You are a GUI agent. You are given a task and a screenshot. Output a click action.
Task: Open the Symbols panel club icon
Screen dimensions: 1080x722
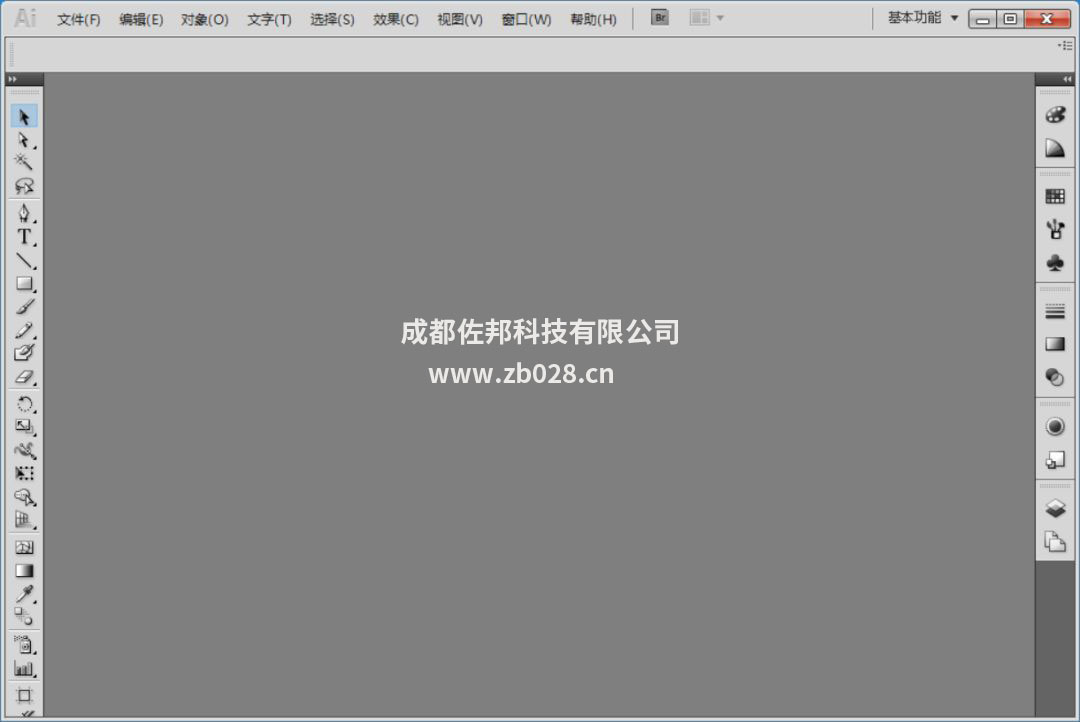pos(1055,262)
